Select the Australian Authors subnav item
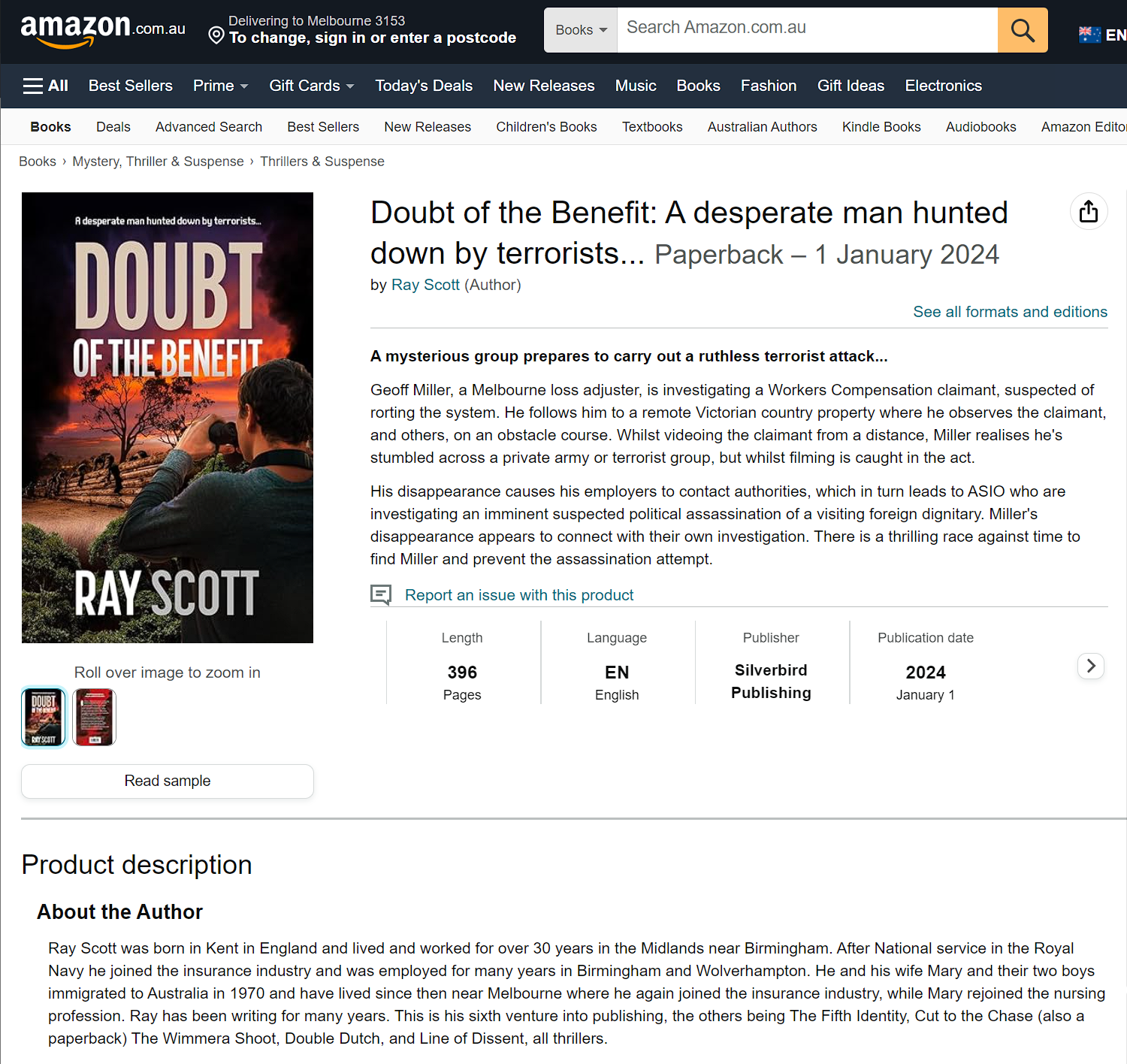The image size is (1127, 1064). [x=762, y=127]
